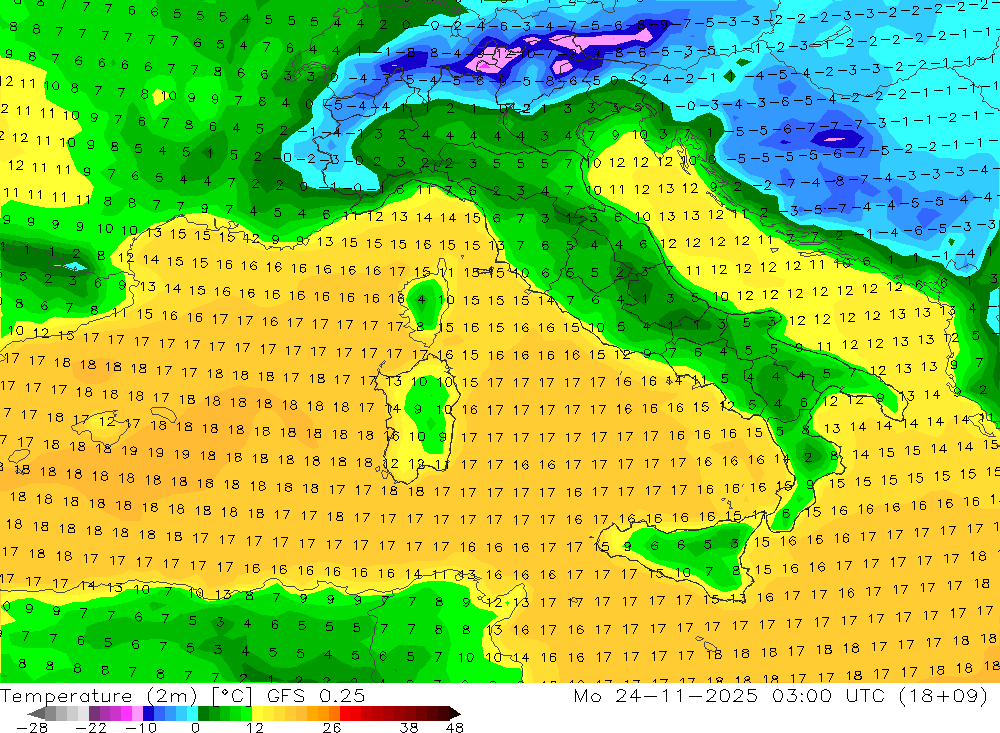The width and height of the screenshot is (1000, 733).
Task: Click the -22 value on the legend
Action: click(91, 728)
